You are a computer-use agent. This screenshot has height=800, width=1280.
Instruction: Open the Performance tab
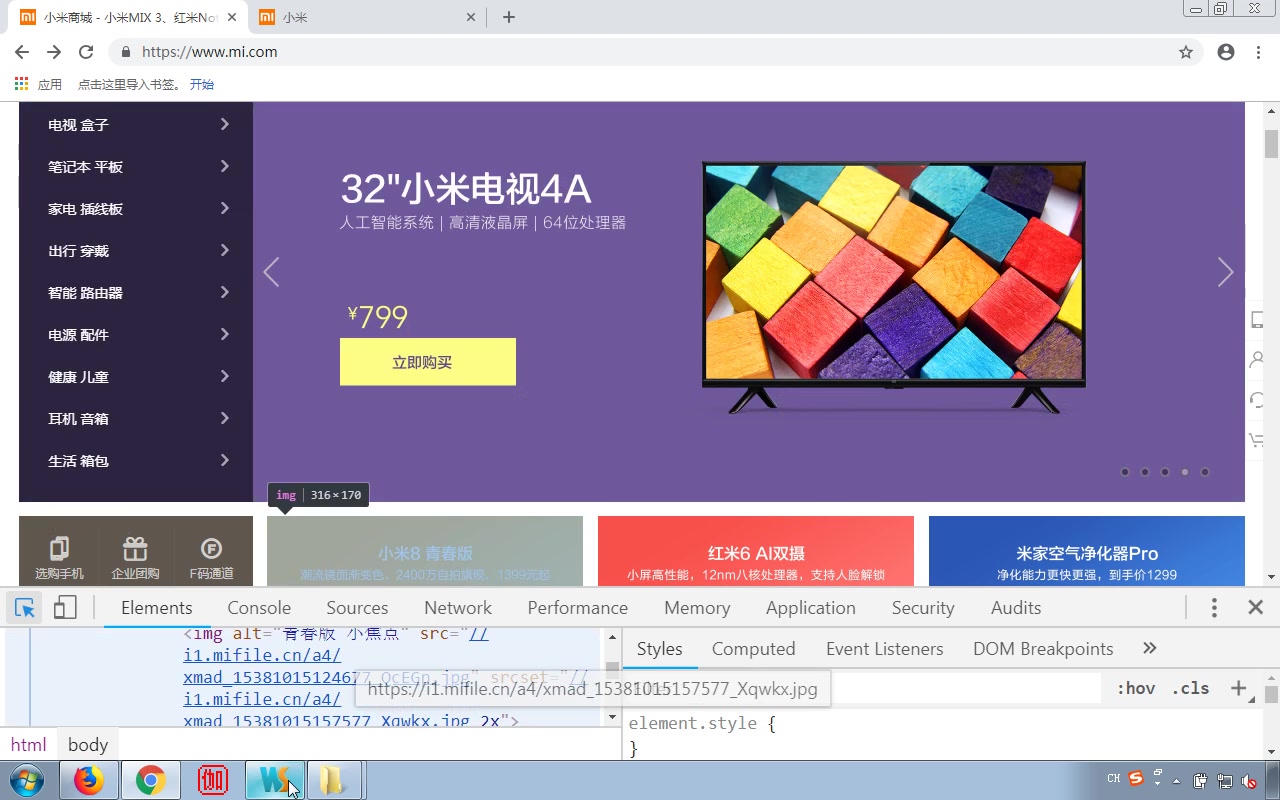578,607
